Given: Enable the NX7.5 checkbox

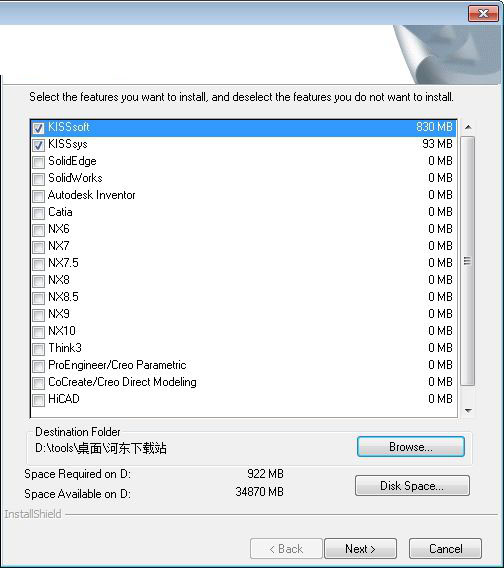Looking at the screenshot, I should (38, 264).
